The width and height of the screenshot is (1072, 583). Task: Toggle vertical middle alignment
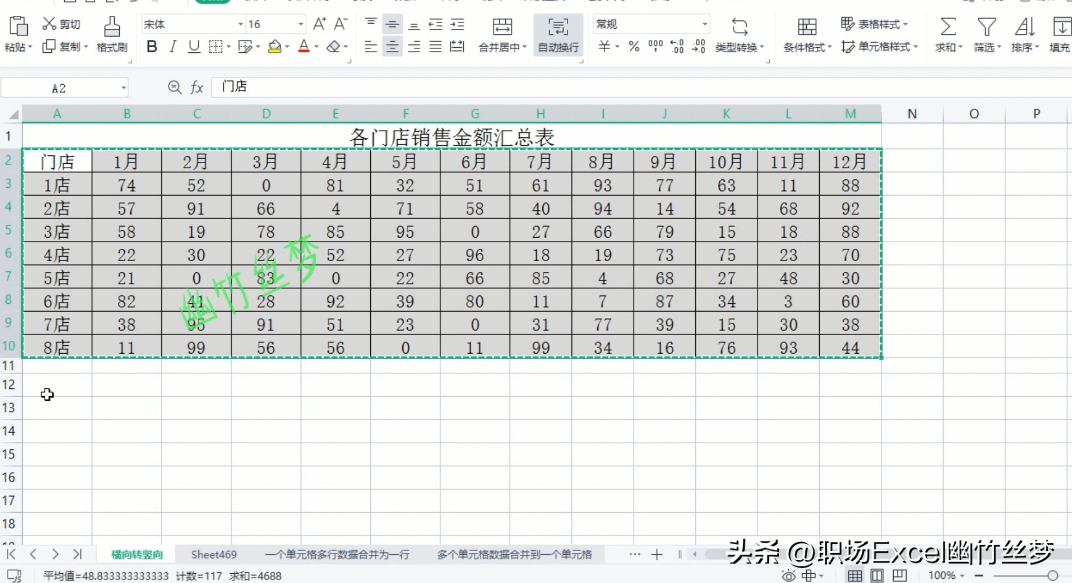(x=392, y=25)
